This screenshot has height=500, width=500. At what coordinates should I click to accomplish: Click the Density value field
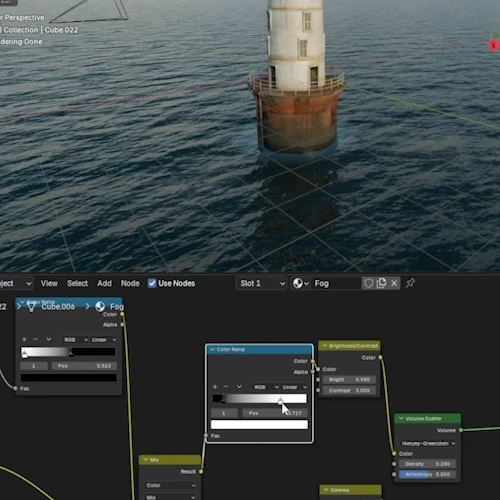click(x=427, y=464)
